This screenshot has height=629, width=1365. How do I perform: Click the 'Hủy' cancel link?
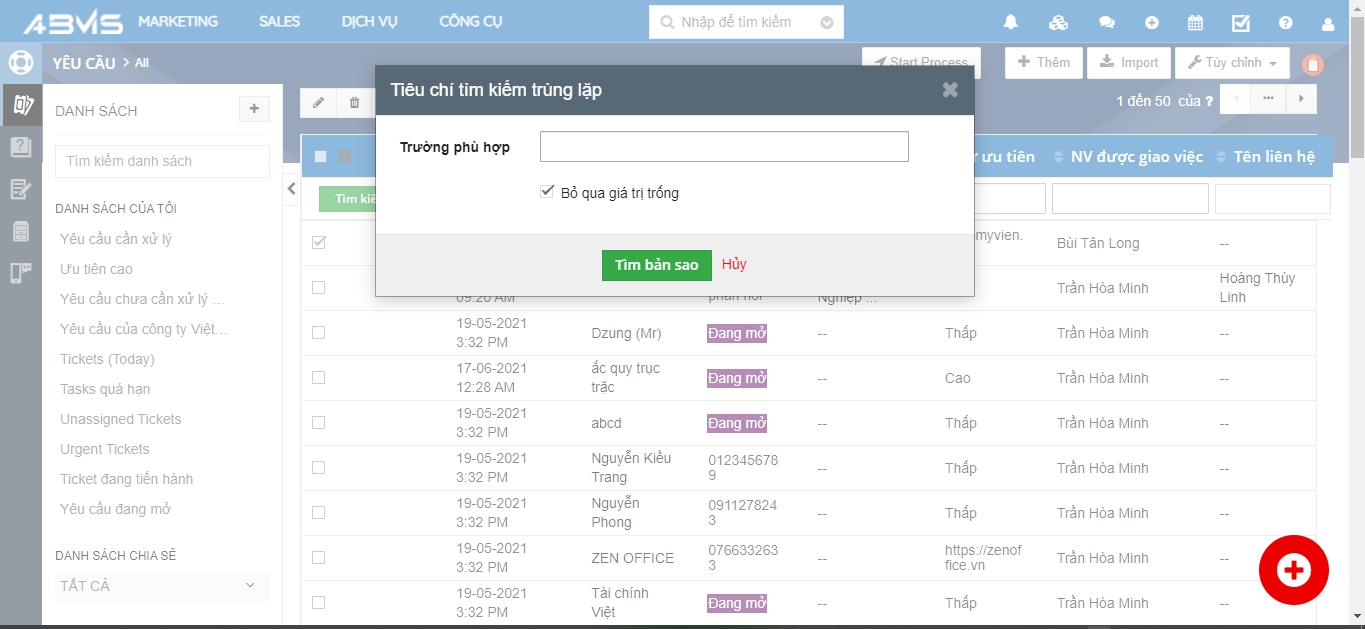point(734,264)
